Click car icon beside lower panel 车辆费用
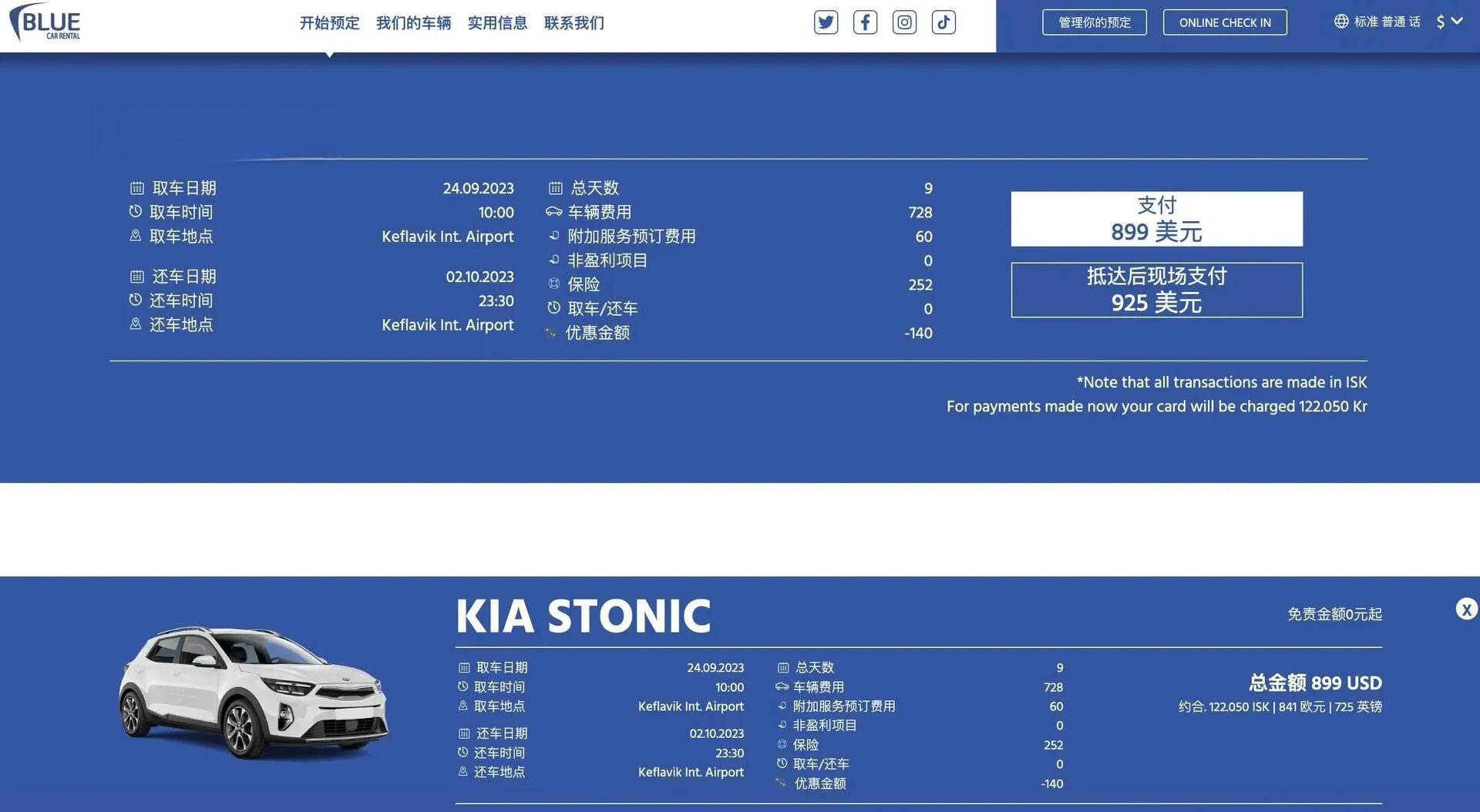 click(x=782, y=686)
